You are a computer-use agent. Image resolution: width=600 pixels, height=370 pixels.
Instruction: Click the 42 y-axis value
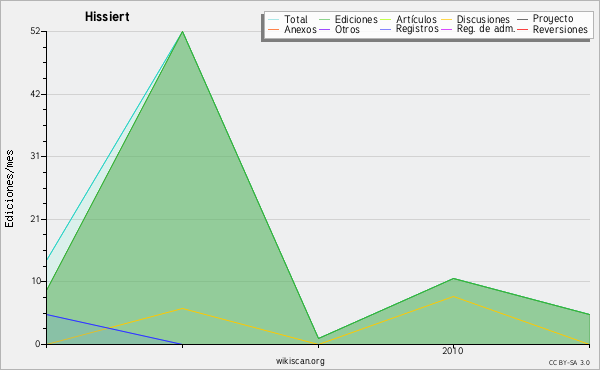pos(35,94)
